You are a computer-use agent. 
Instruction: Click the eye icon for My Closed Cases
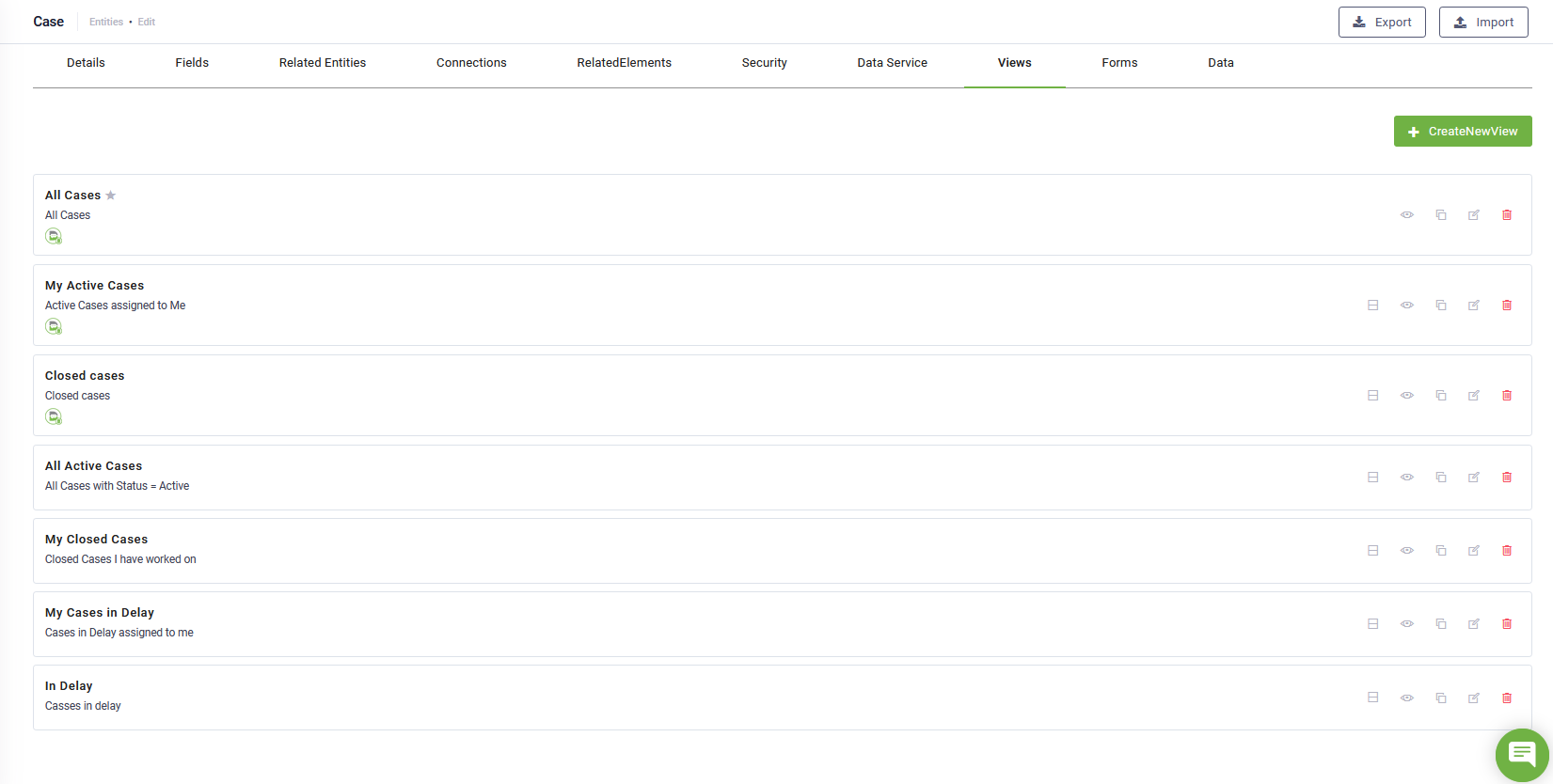(1407, 551)
